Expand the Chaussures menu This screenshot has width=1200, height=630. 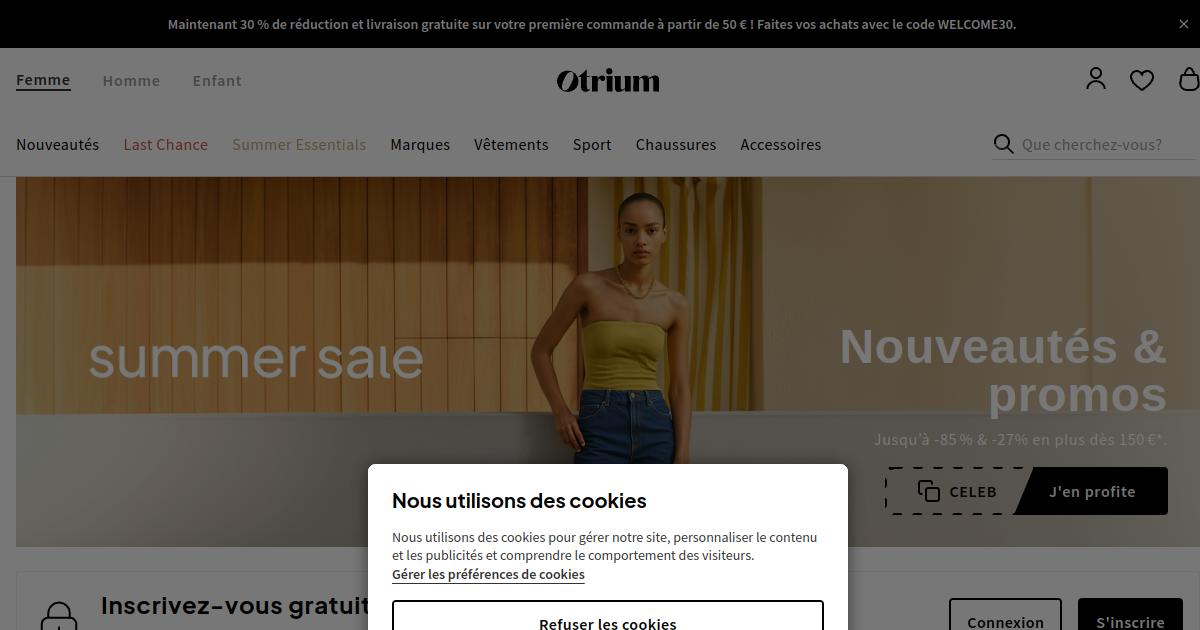tap(676, 145)
